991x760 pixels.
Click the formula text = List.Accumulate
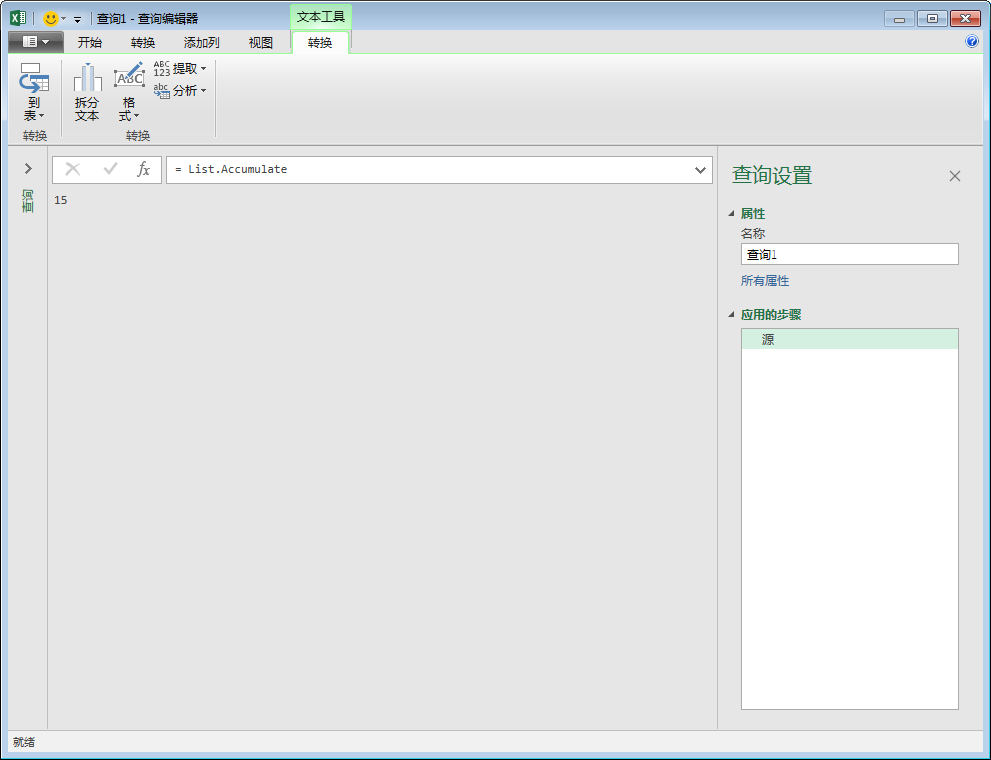click(x=231, y=169)
